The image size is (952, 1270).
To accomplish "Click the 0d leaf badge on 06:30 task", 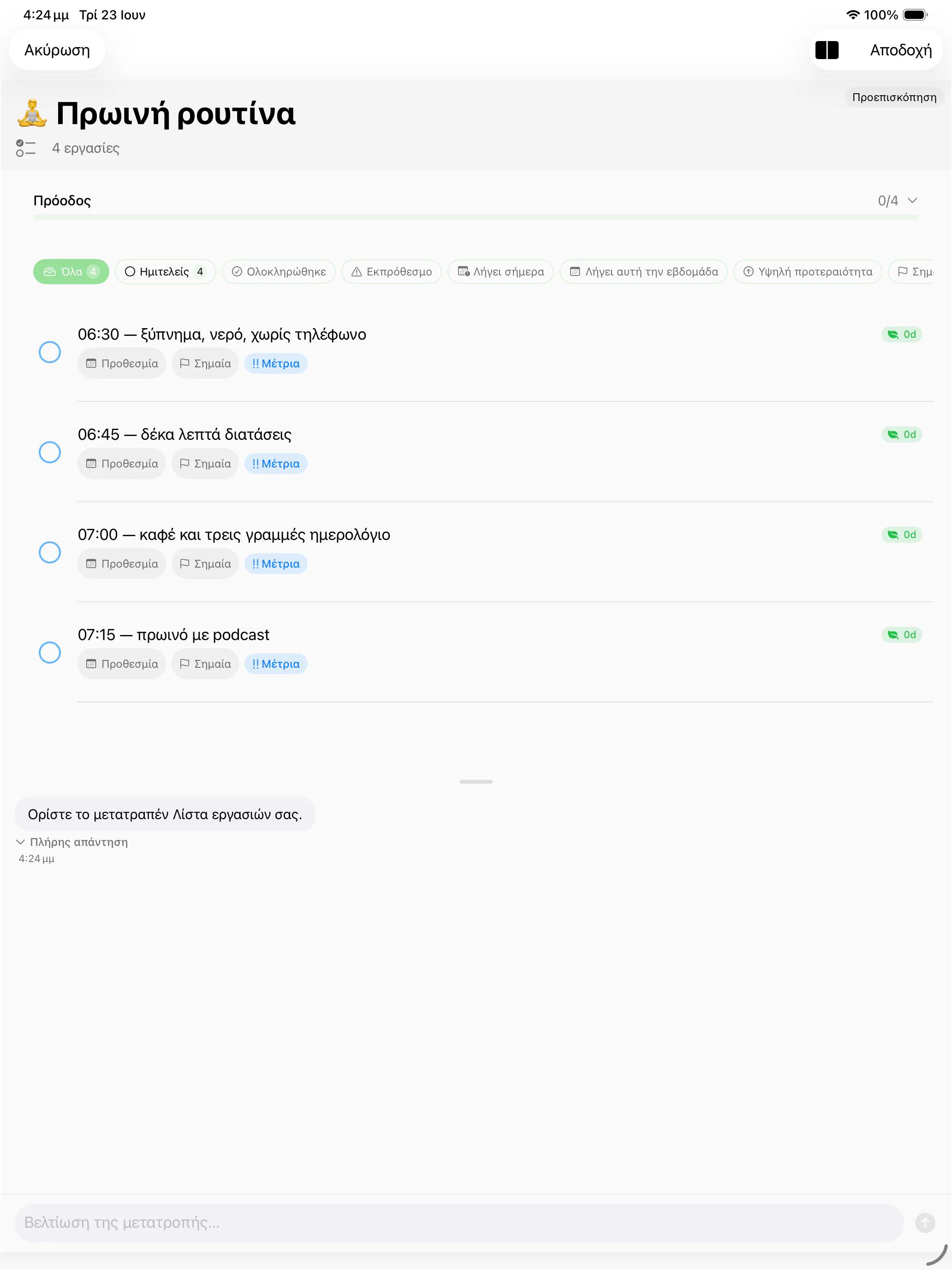I will (x=902, y=334).
